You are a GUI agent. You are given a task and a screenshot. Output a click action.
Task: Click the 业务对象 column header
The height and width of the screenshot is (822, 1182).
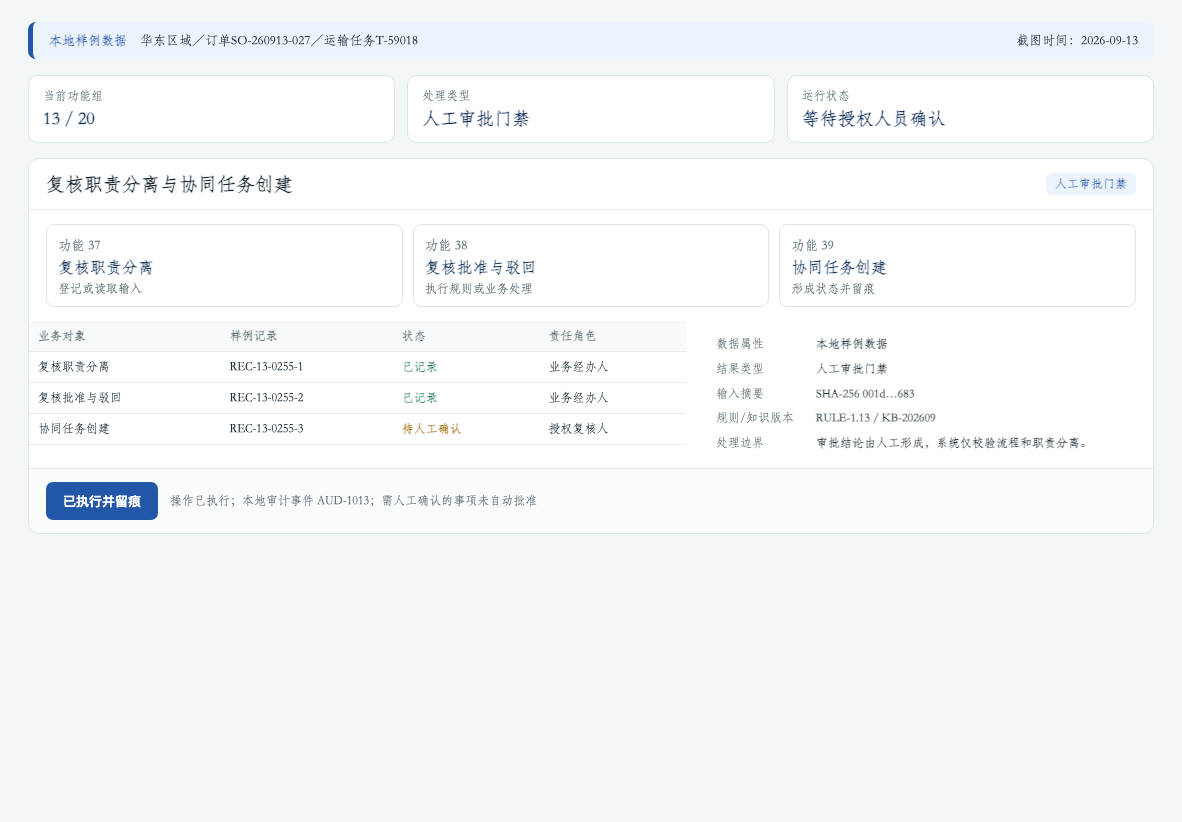(x=62, y=336)
